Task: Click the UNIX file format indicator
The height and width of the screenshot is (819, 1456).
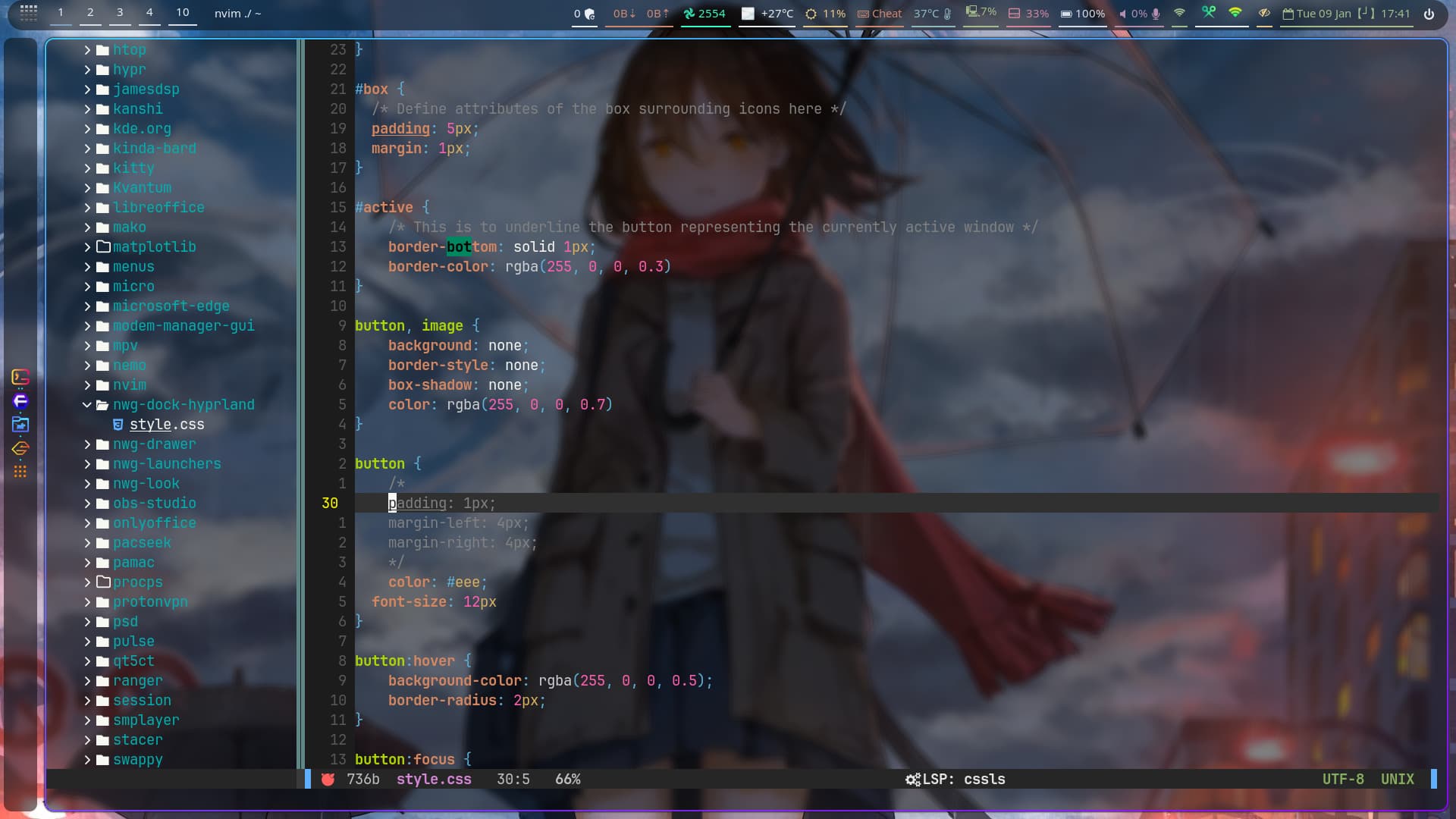Action: coord(1398,779)
